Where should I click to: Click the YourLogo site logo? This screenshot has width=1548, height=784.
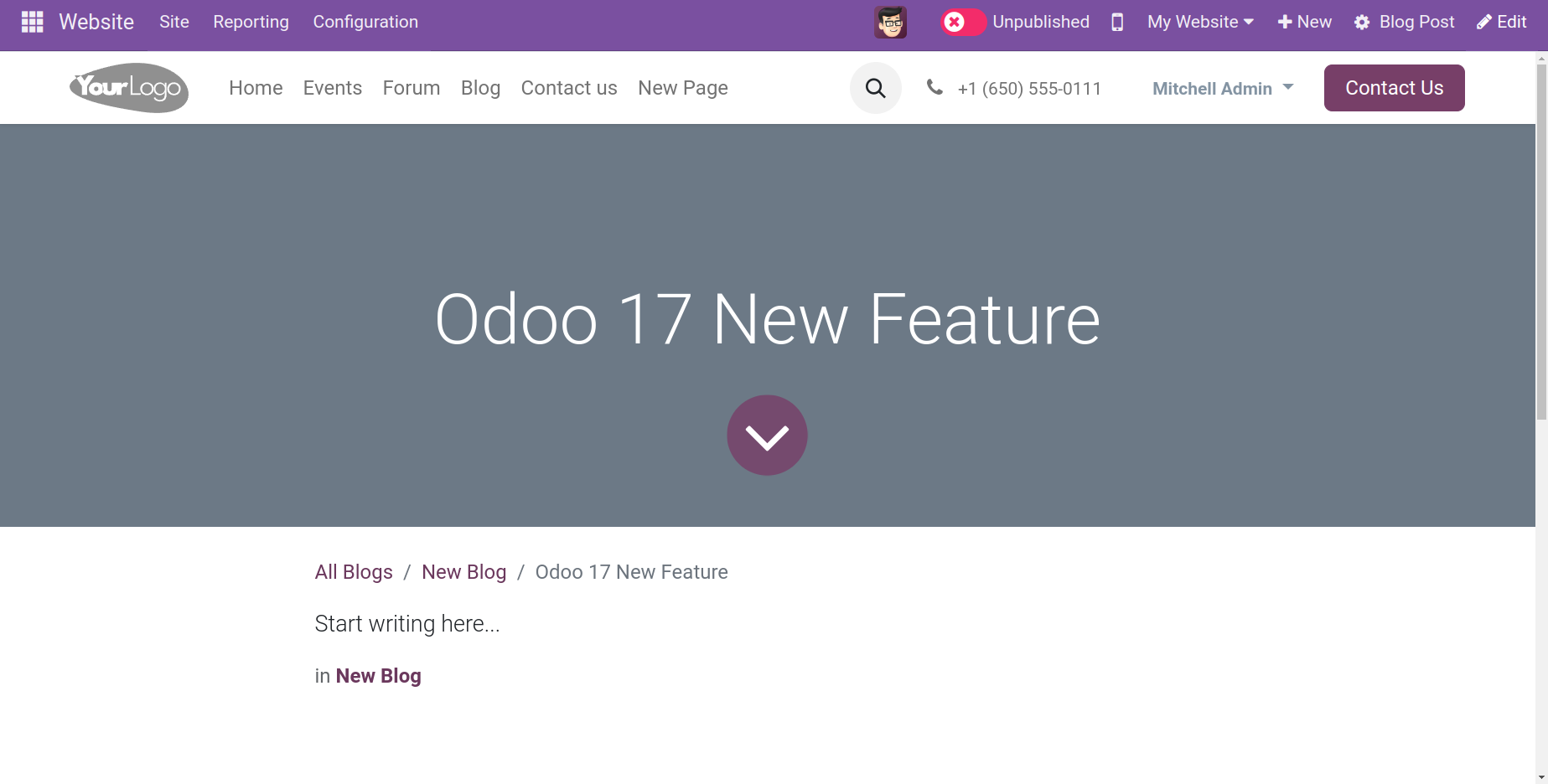point(129,87)
